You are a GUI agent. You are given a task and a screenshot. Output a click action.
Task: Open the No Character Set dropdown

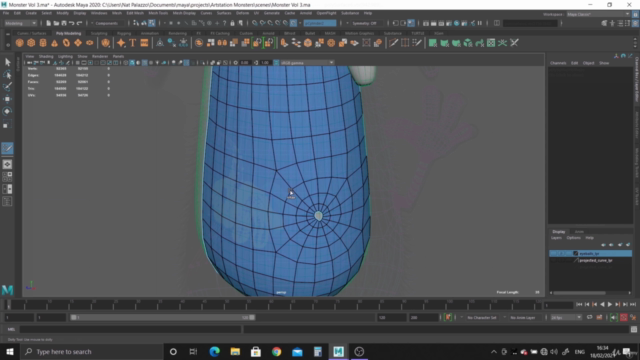482,317
